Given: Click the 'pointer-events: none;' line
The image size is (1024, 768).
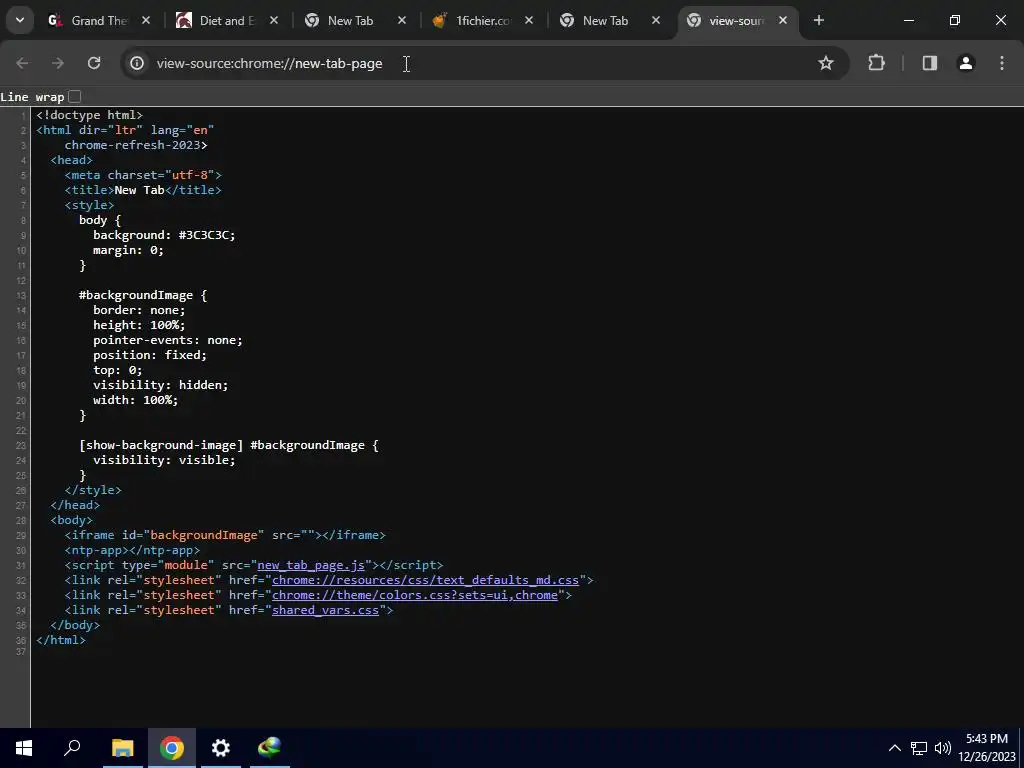Looking at the screenshot, I should point(168,340).
